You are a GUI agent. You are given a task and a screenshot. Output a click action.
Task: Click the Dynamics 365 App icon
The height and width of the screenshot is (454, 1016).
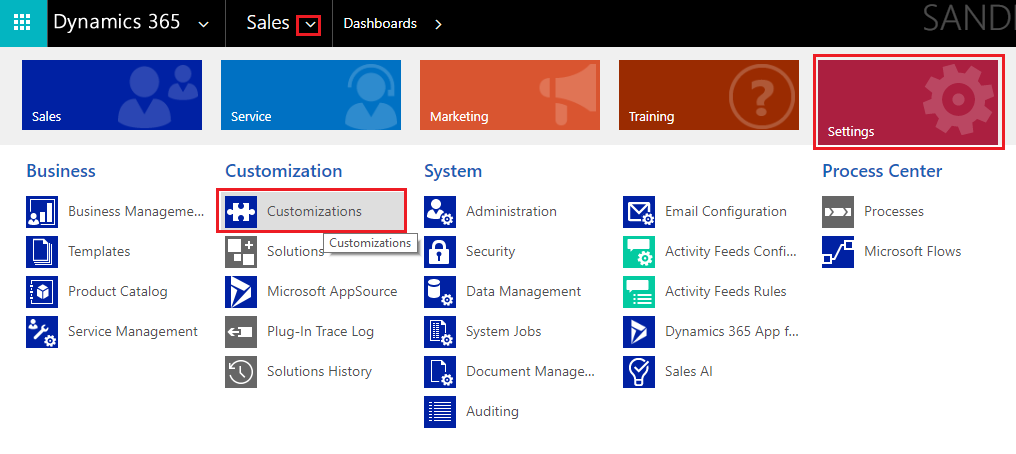pos(639,332)
